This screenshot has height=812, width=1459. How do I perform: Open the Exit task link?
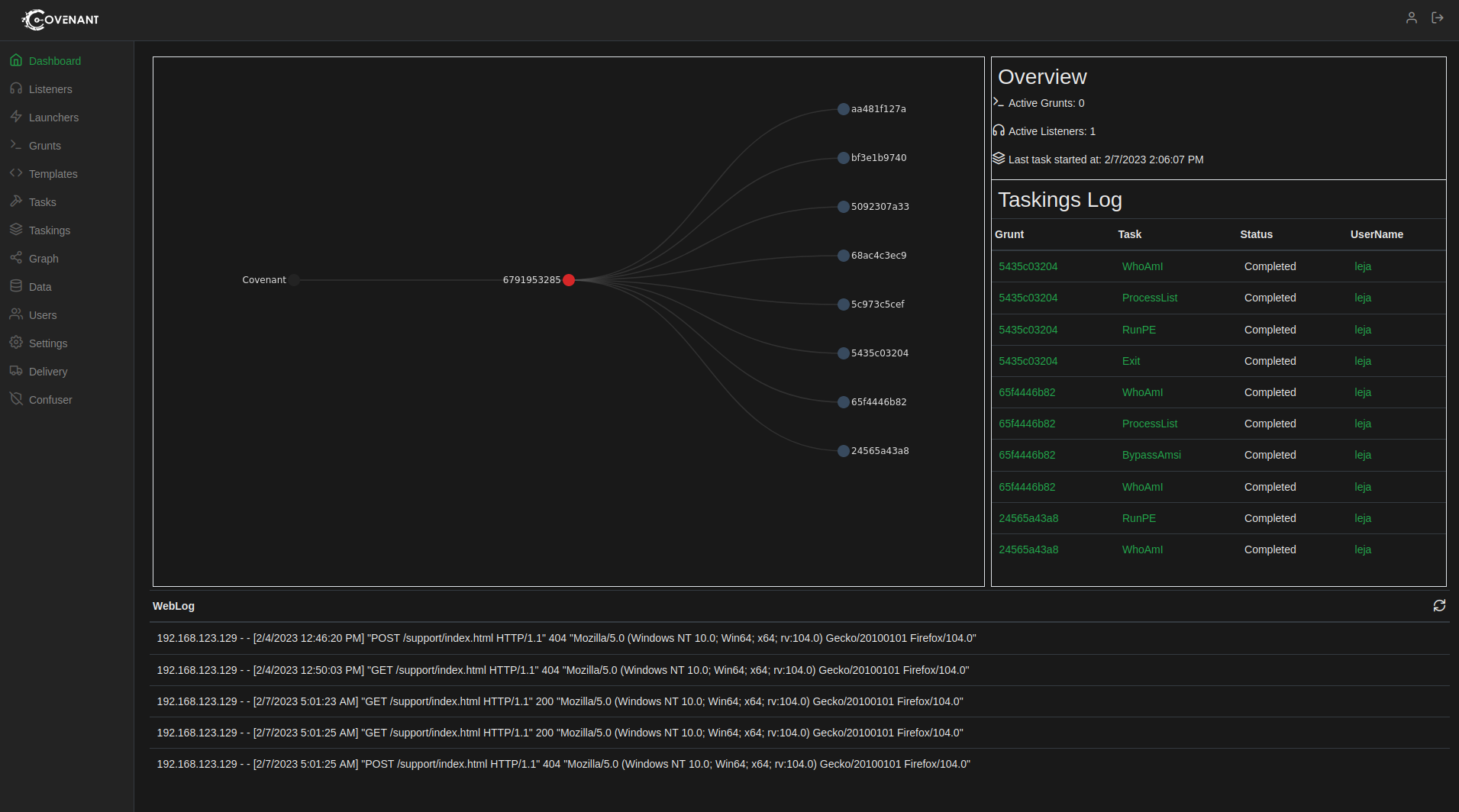pos(1131,361)
